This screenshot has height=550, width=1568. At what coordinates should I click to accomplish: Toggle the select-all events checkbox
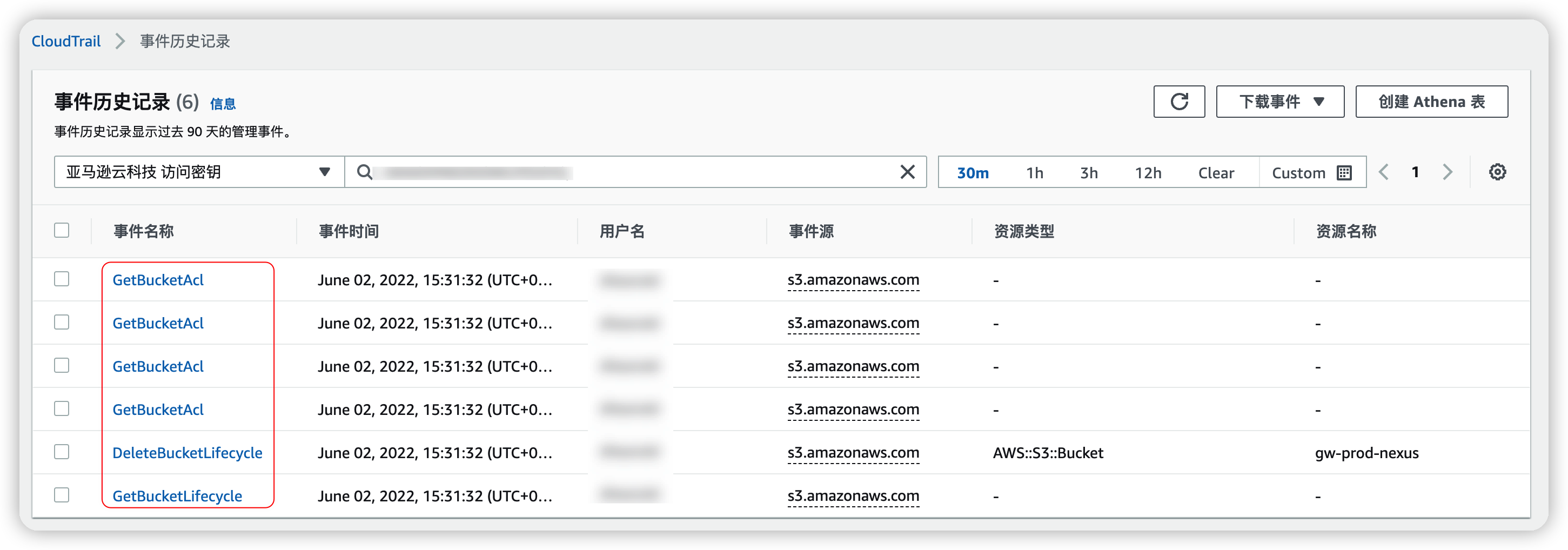tap(62, 231)
